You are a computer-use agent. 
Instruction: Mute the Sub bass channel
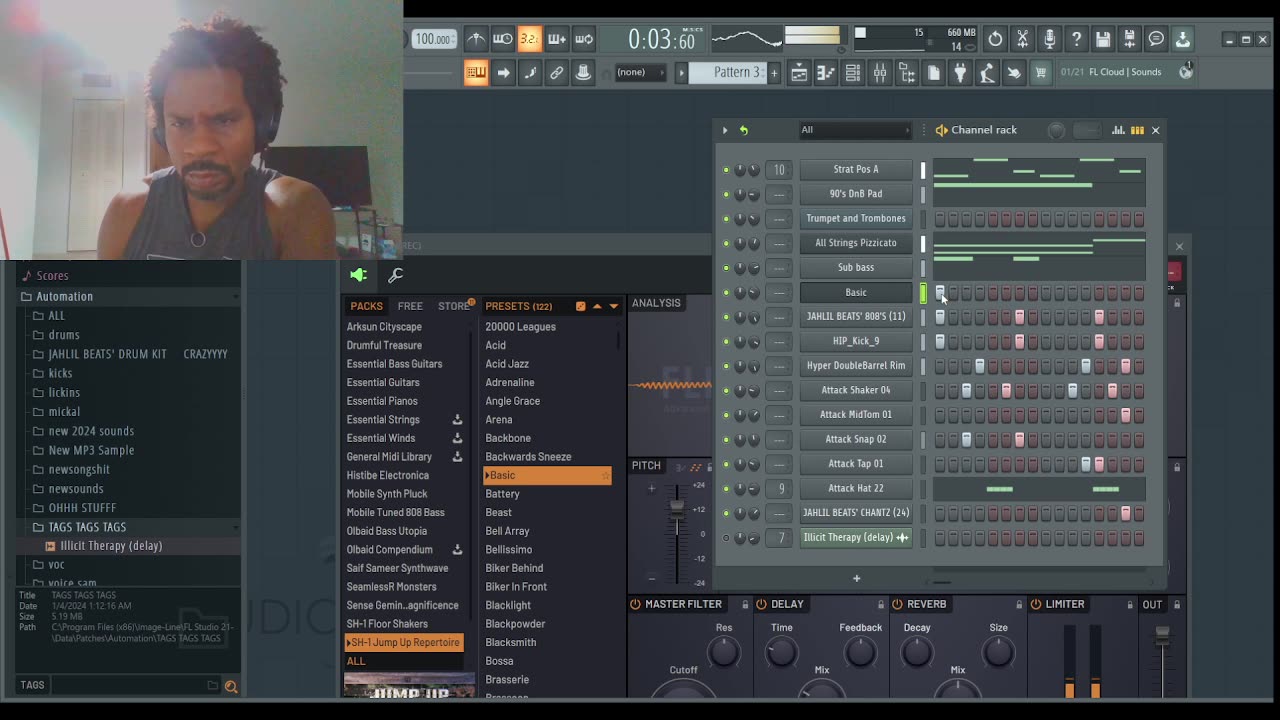[x=726, y=268]
